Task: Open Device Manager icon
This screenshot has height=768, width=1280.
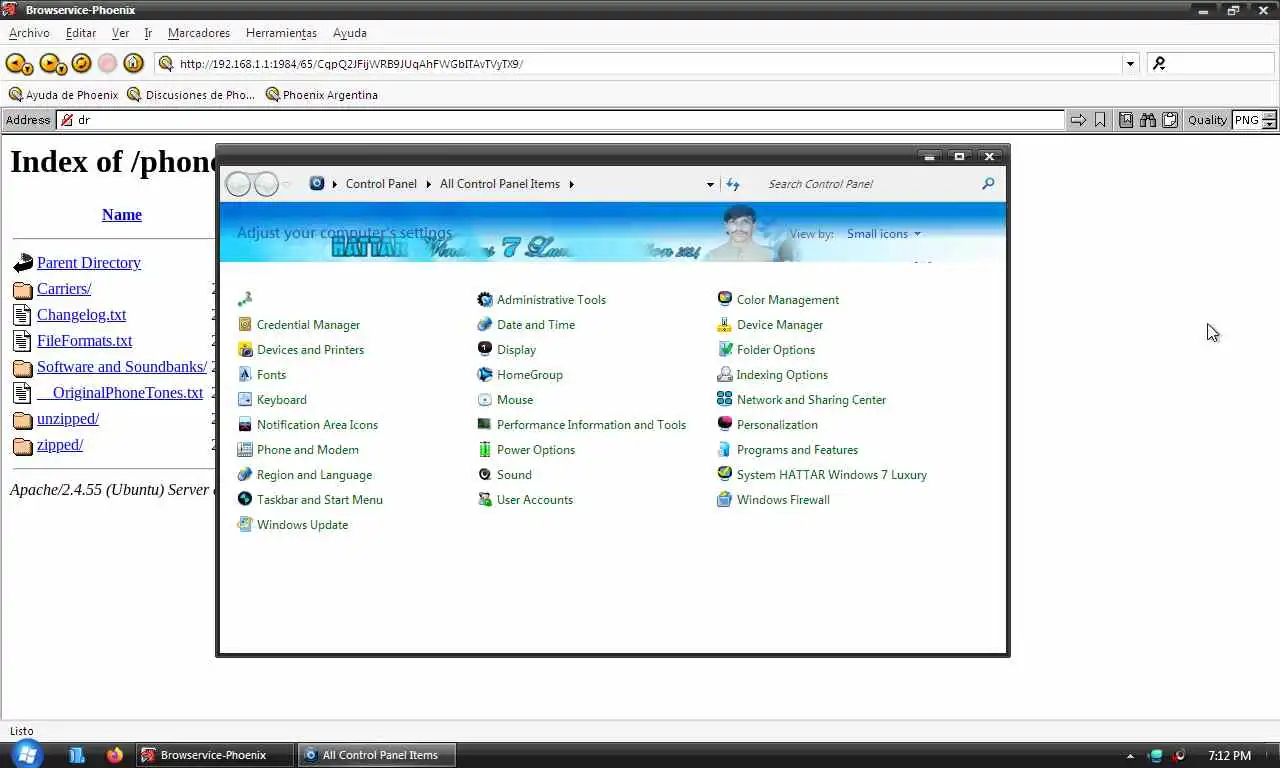Action: (725, 325)
